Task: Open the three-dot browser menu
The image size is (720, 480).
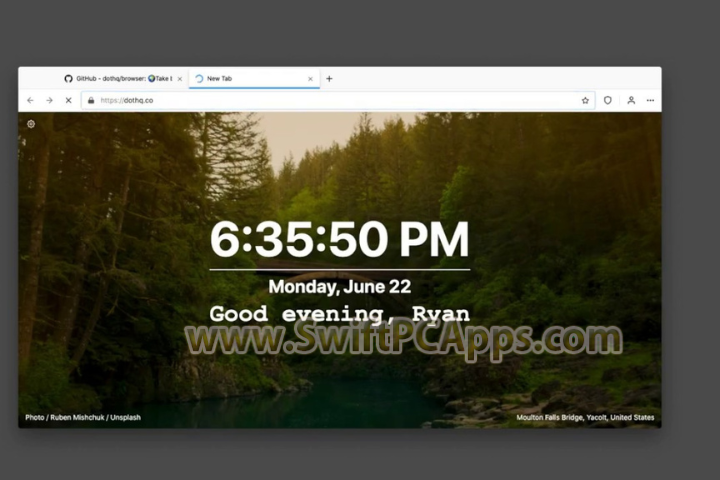Action: 650,100
